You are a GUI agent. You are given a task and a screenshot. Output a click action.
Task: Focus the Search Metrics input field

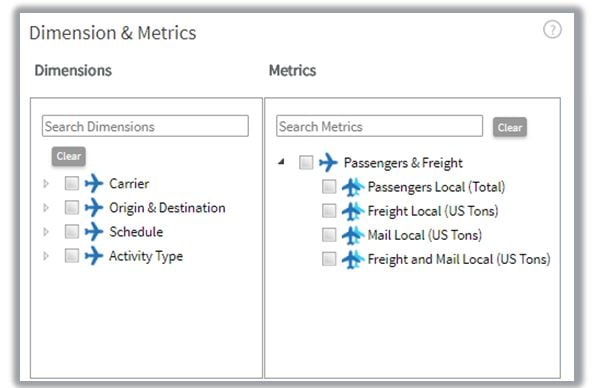(379, 126)
